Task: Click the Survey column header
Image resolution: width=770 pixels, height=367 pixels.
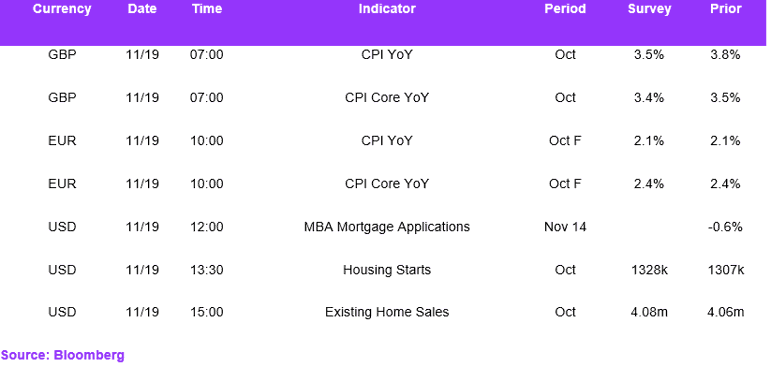Action: (649, 9)
